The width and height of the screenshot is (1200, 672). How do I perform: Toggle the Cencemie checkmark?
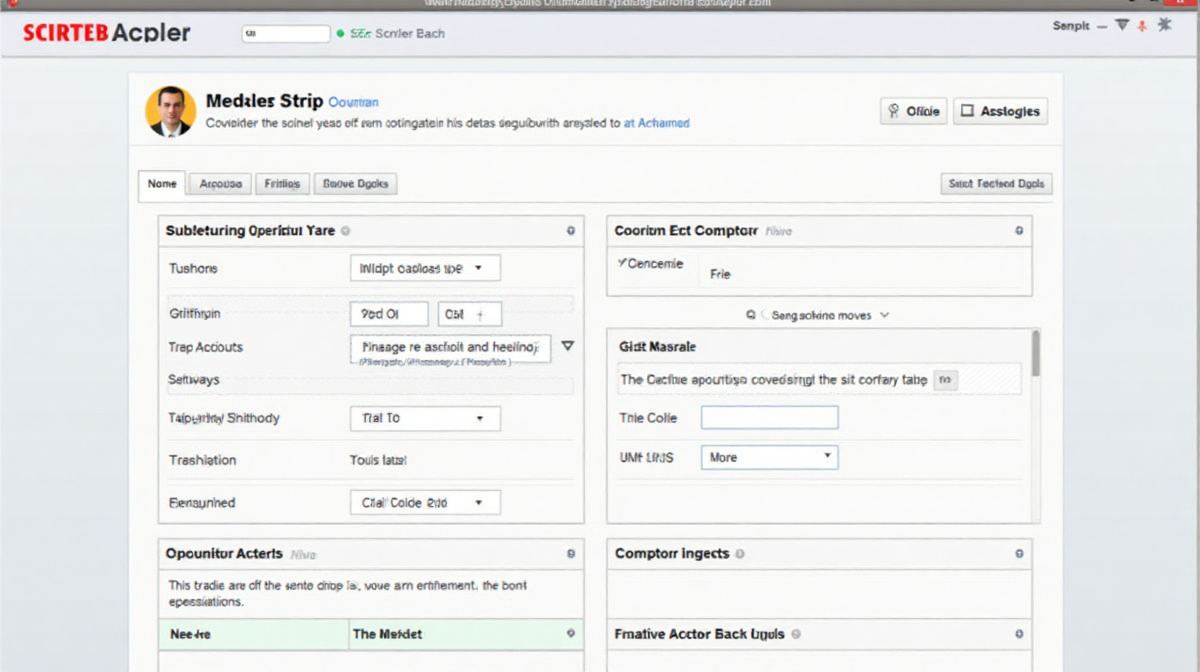coord(621,264)
